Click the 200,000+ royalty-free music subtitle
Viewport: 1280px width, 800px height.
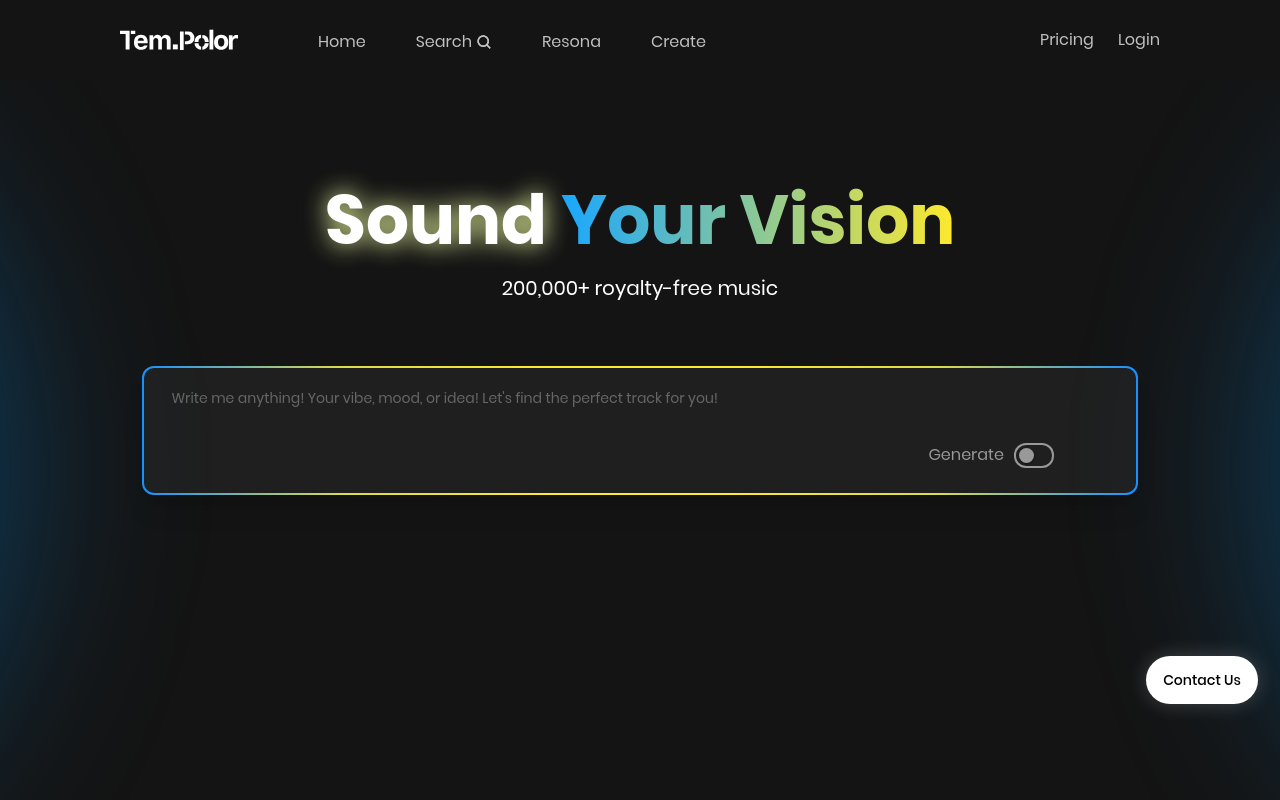click(x=639, y=289)
